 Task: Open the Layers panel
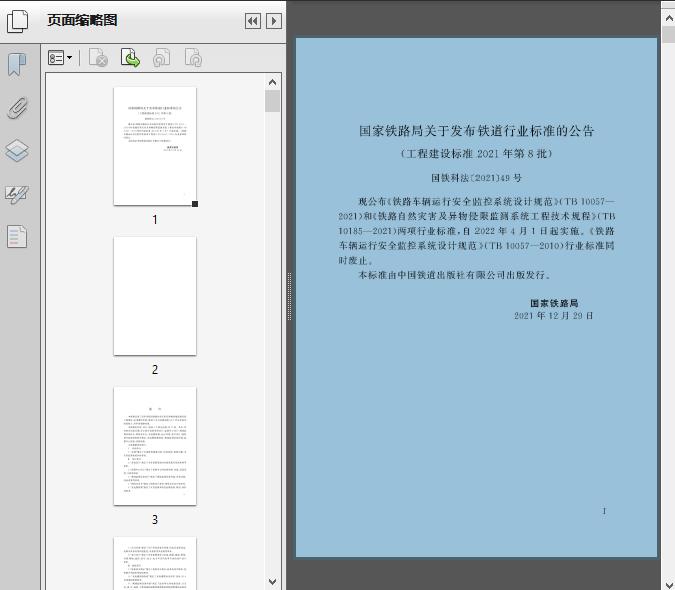[17, 151]
